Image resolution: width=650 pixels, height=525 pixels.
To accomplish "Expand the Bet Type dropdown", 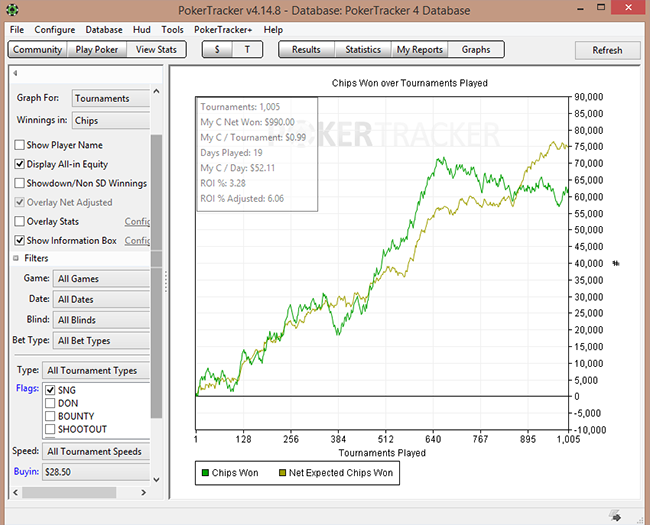I will point(101,341).
